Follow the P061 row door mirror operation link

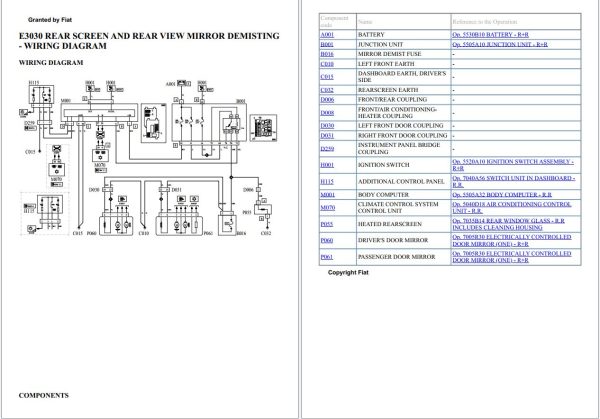(512, 257)
